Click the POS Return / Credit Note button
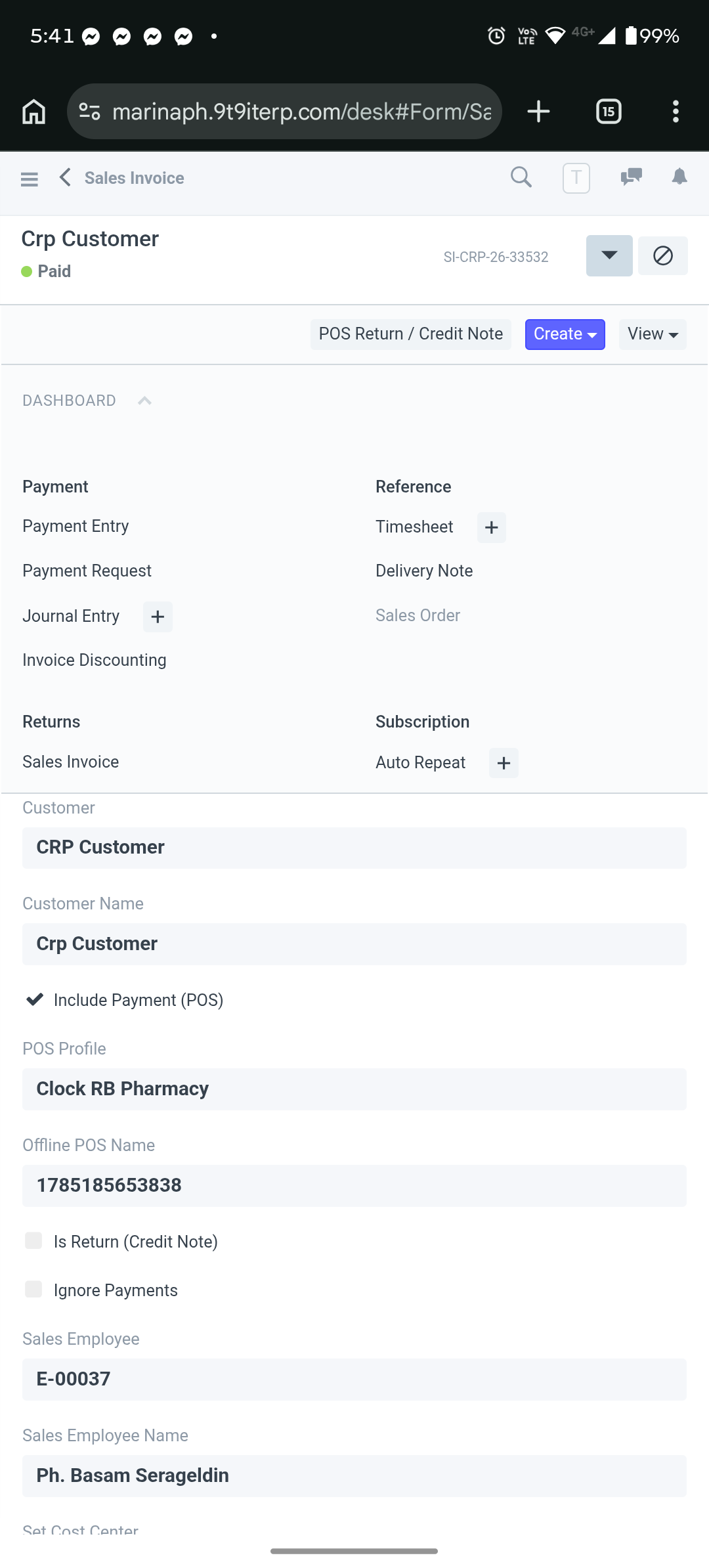709x1568 pixels. pyautogui.click(x=411, y=334)
